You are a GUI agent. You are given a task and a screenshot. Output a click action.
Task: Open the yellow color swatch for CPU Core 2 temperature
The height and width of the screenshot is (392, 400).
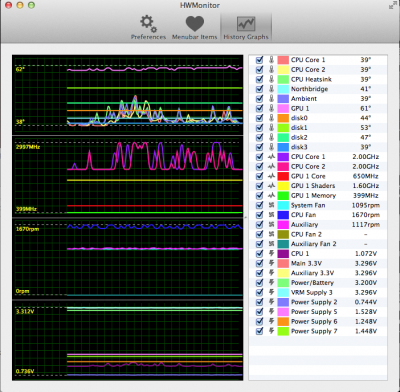click(283, 70)
